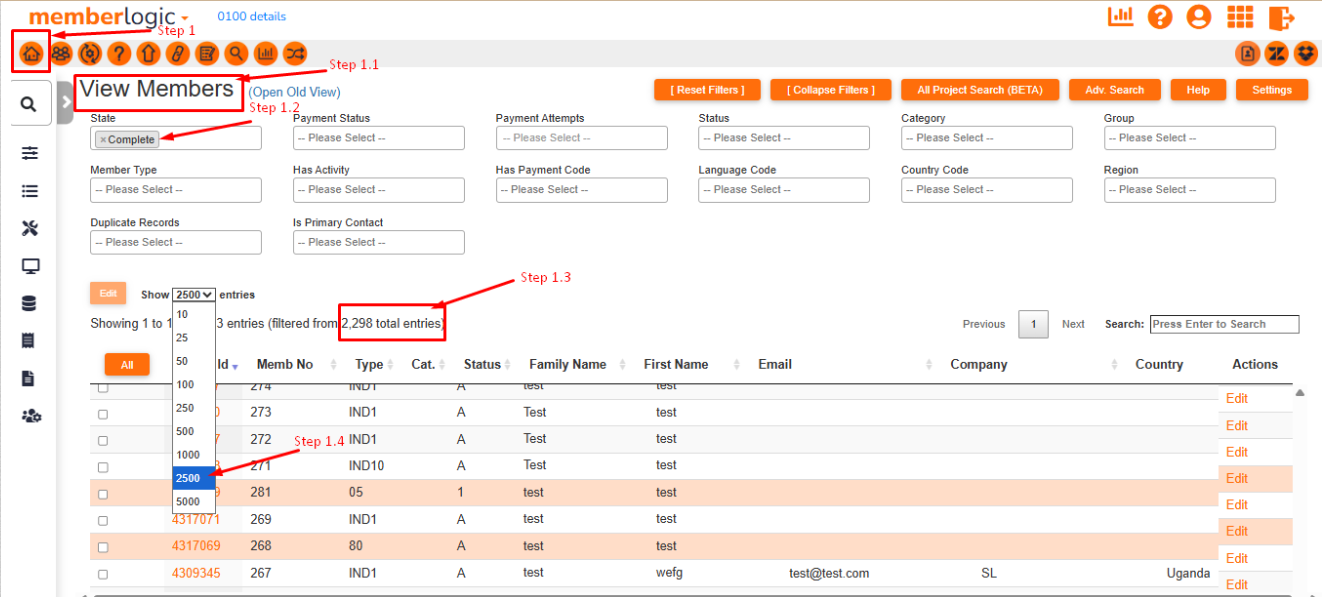Screen dimensions: 1322x597
Task: Sort table by Family Name column header
Action: point(568,365)
